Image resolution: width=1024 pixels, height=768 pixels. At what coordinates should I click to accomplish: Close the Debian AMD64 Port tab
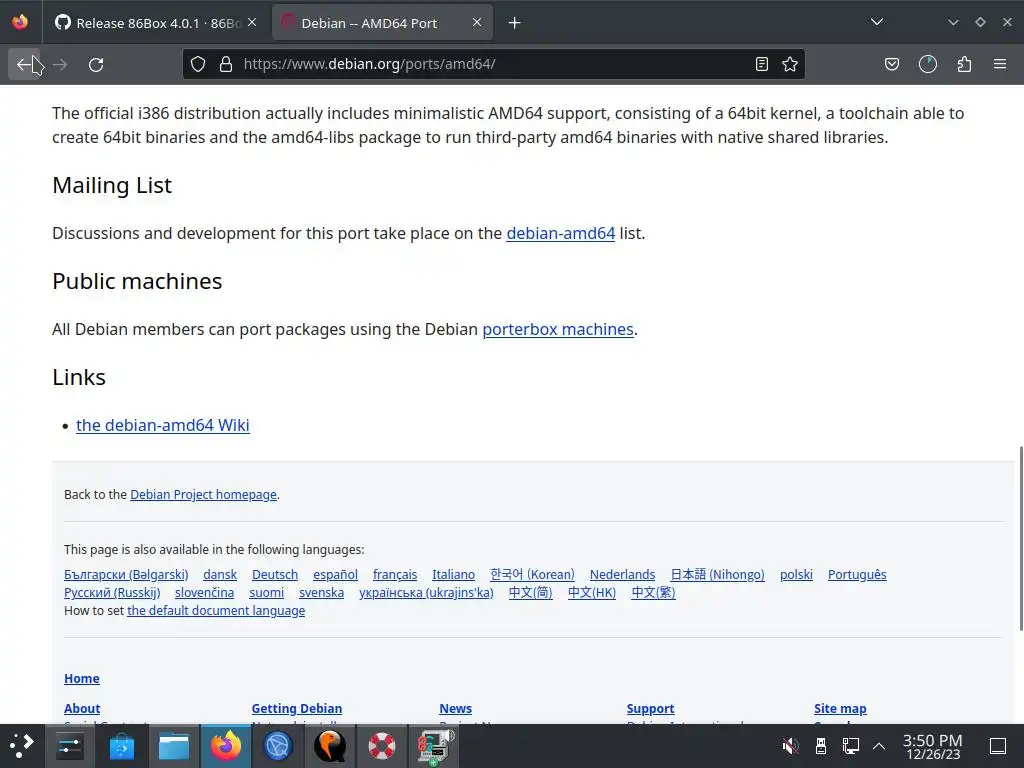477,22
